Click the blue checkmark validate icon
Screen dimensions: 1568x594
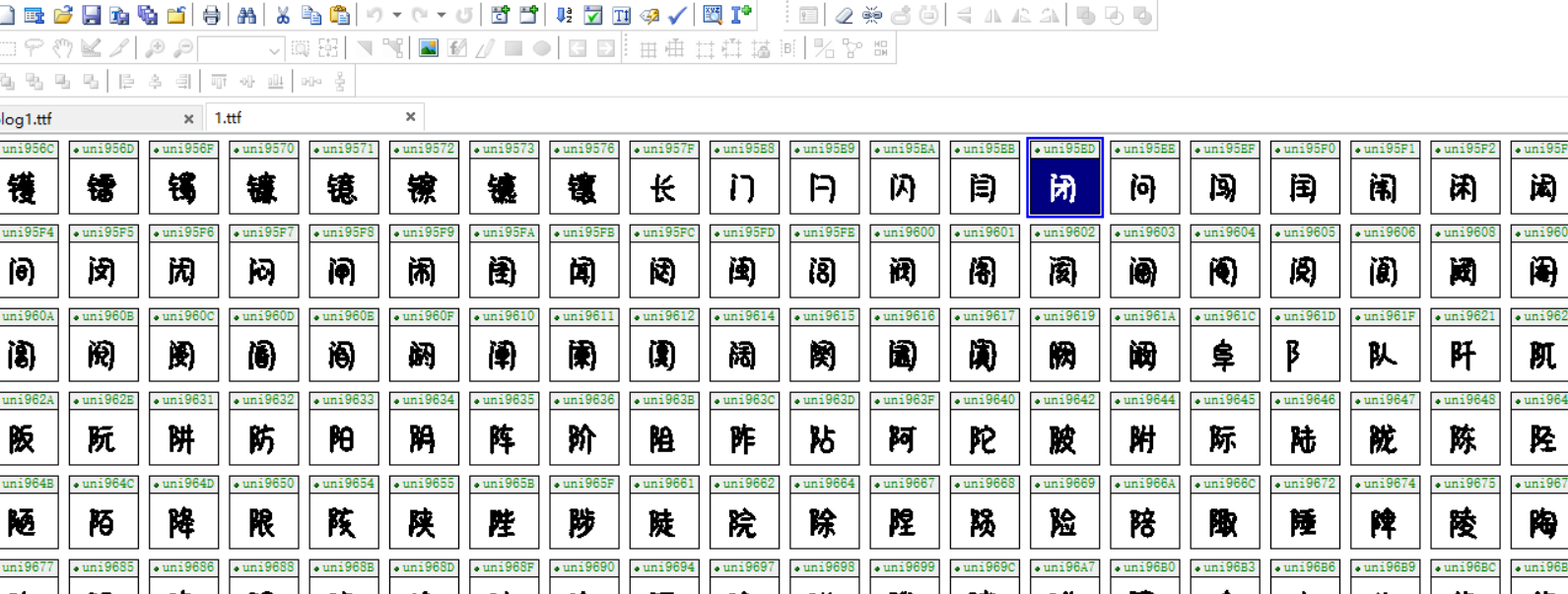point(678,15)
